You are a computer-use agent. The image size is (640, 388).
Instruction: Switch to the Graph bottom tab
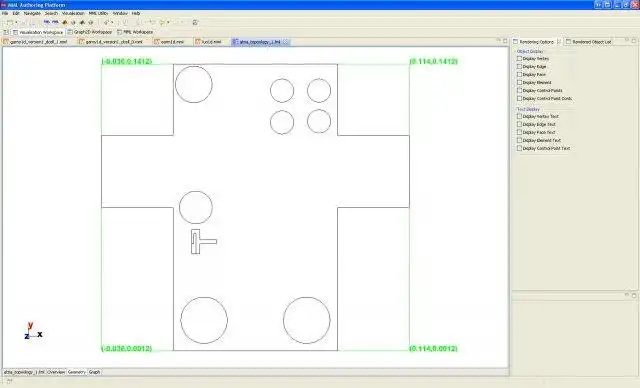[x=94, y=372]
